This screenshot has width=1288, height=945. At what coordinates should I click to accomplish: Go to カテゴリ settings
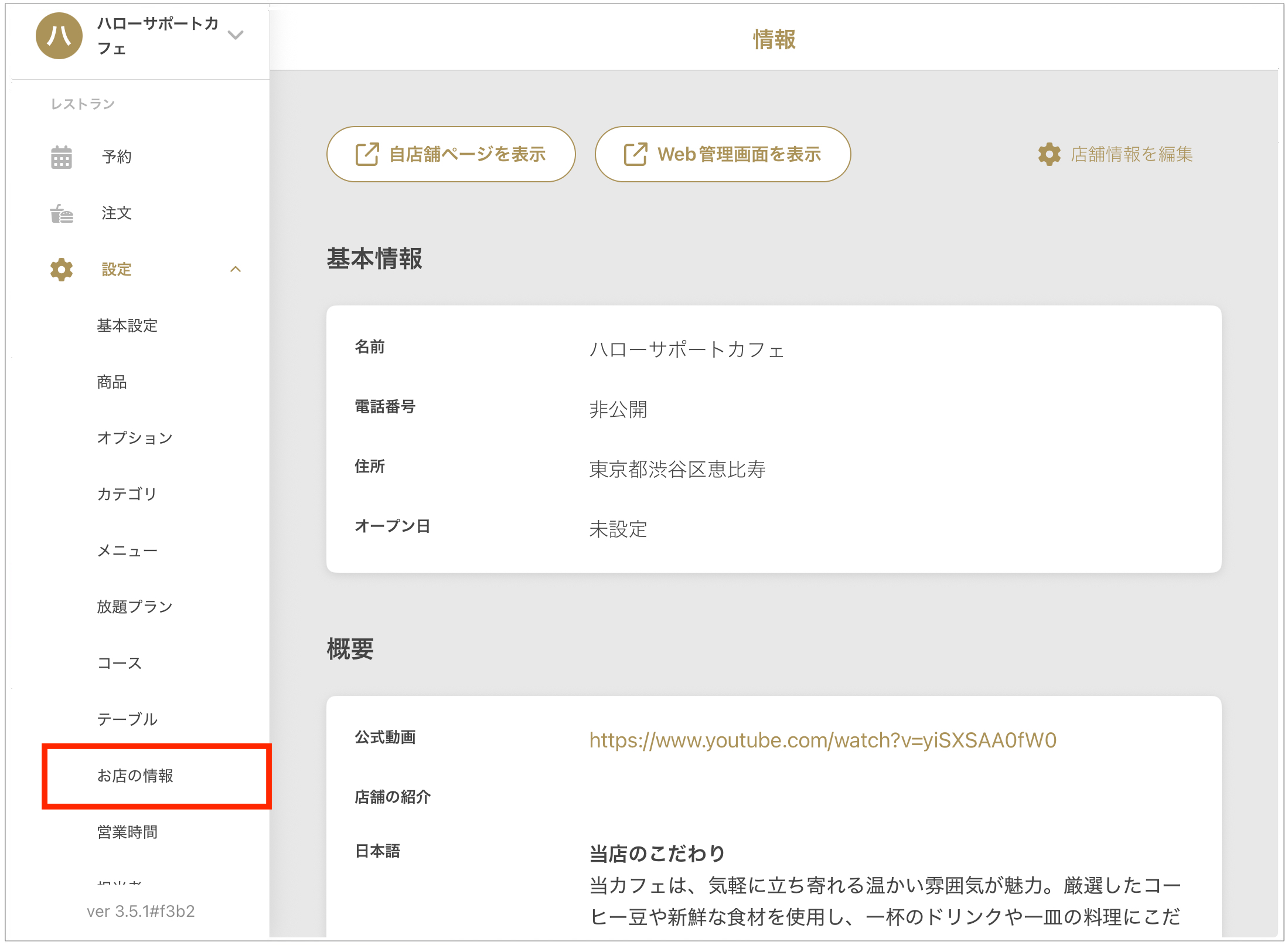(x=127, y=494)
